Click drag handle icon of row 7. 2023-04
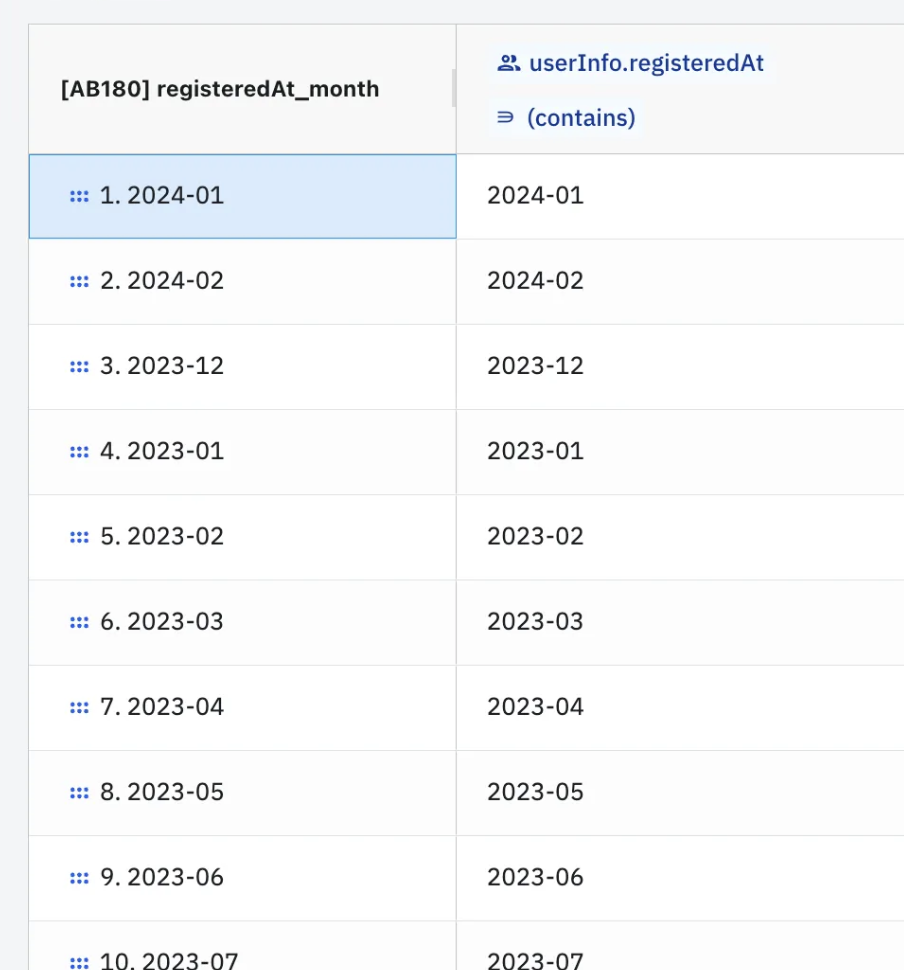 coord(79,708)
